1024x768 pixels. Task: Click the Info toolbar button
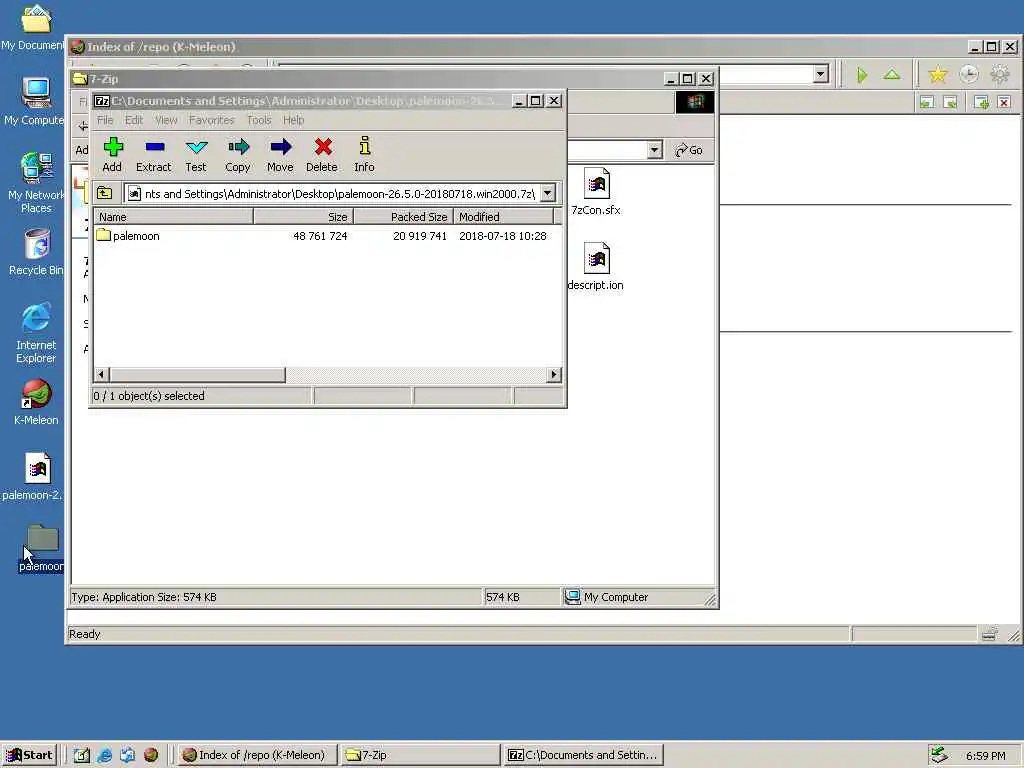(x=364, y=155)
